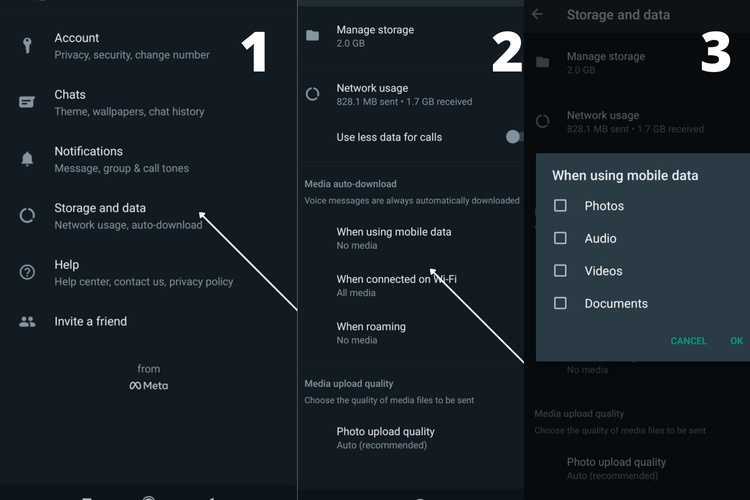Click the Account key icon

pos(27,45)
